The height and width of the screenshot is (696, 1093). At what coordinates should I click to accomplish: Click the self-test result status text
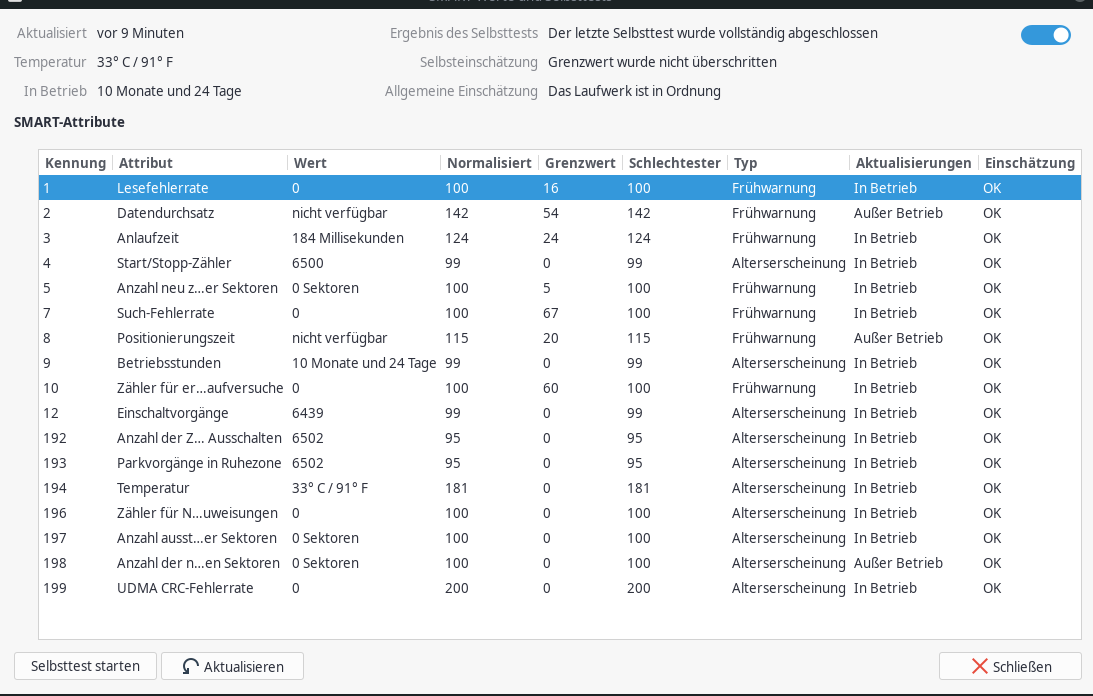pyautogui.click(x=712, y=33)
